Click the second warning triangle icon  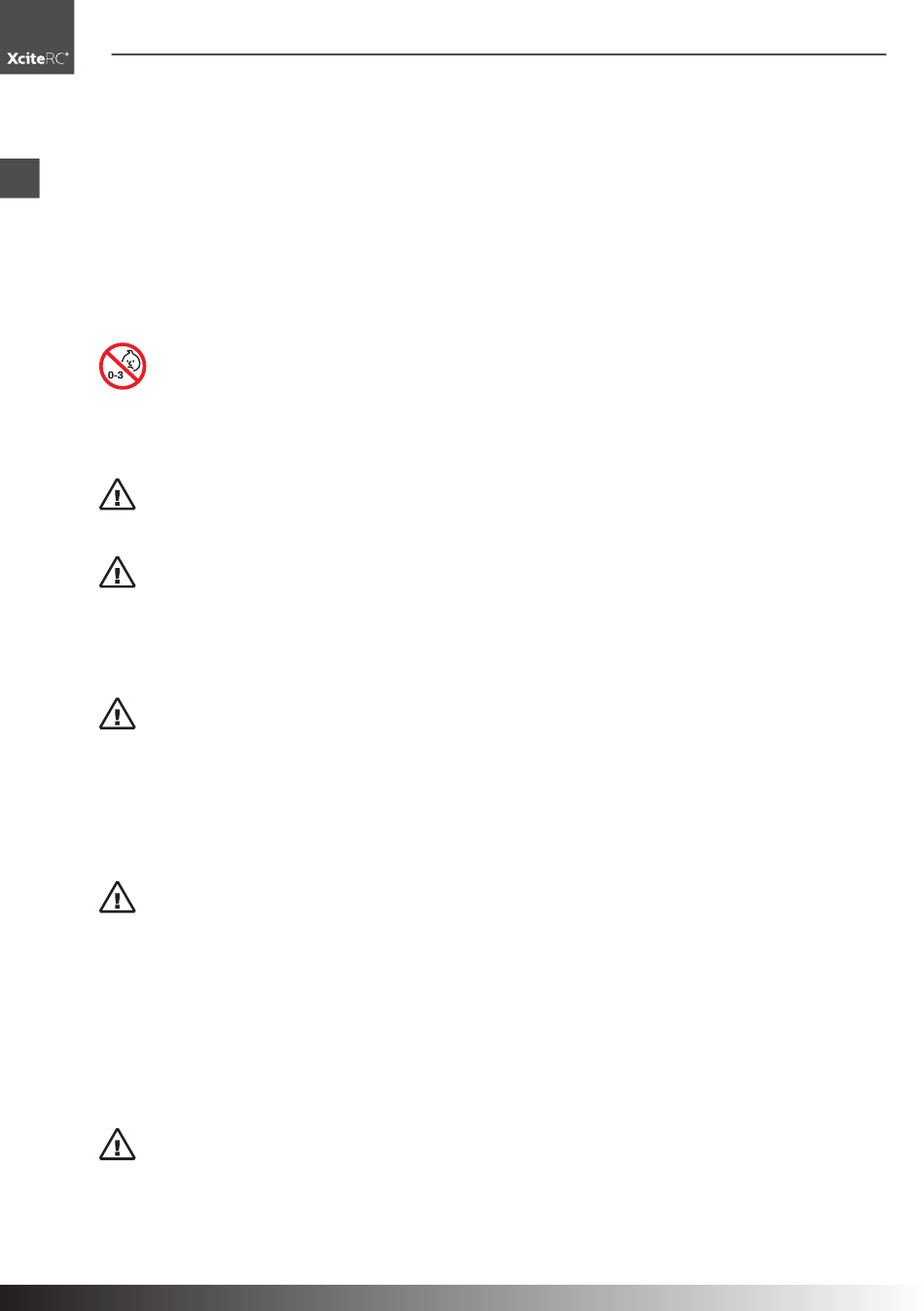(118, 572)
